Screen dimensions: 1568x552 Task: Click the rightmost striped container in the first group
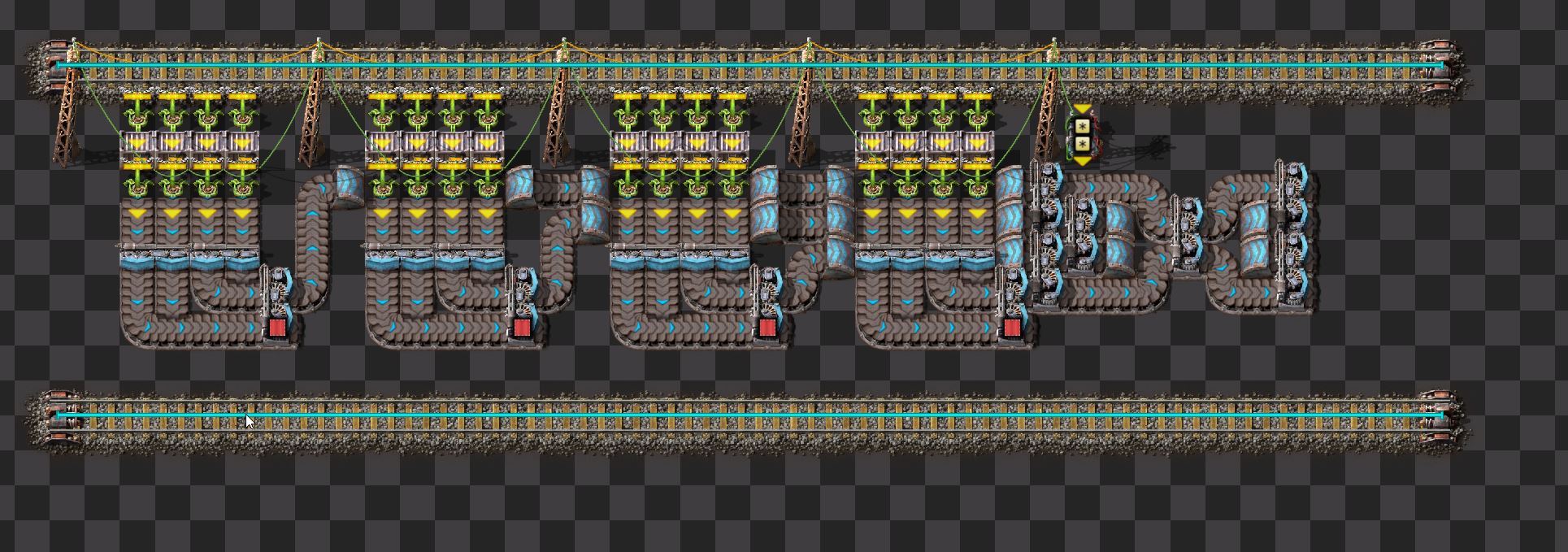coord(242,145)
